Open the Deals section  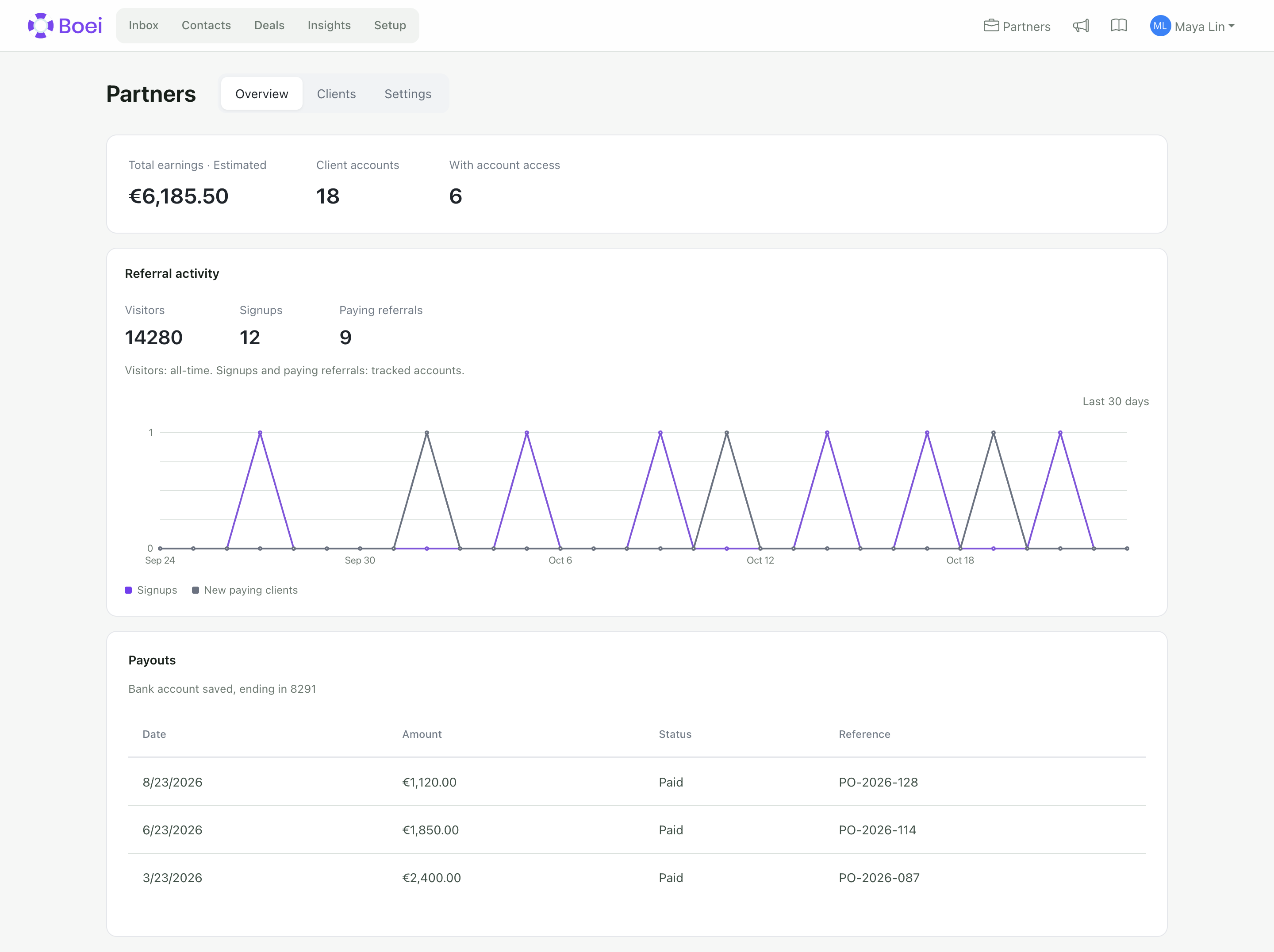[x=269, y=25]
